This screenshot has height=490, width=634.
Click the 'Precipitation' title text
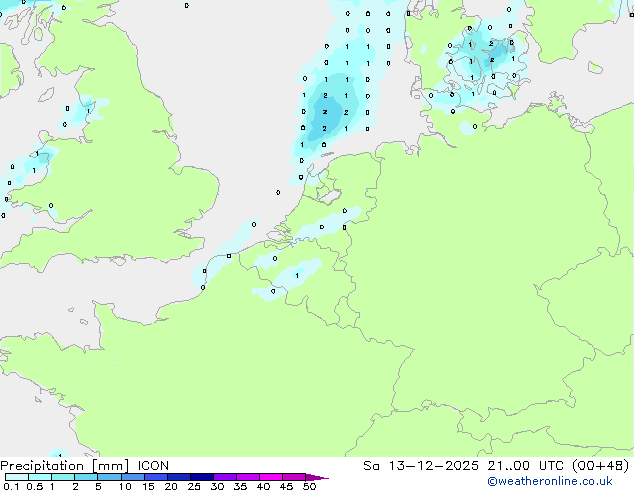42,466
